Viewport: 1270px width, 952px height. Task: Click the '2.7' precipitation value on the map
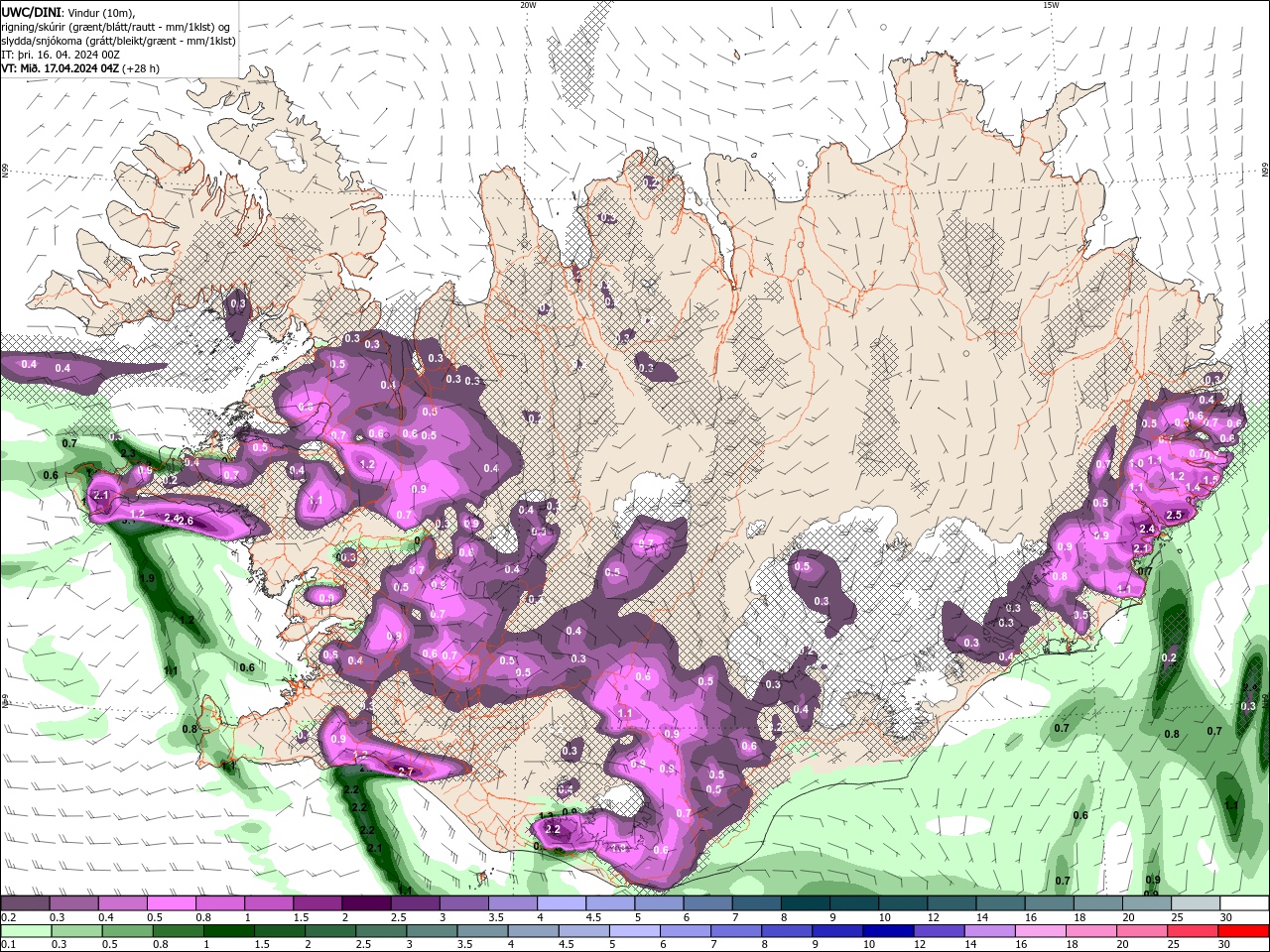tap(405, 772)
